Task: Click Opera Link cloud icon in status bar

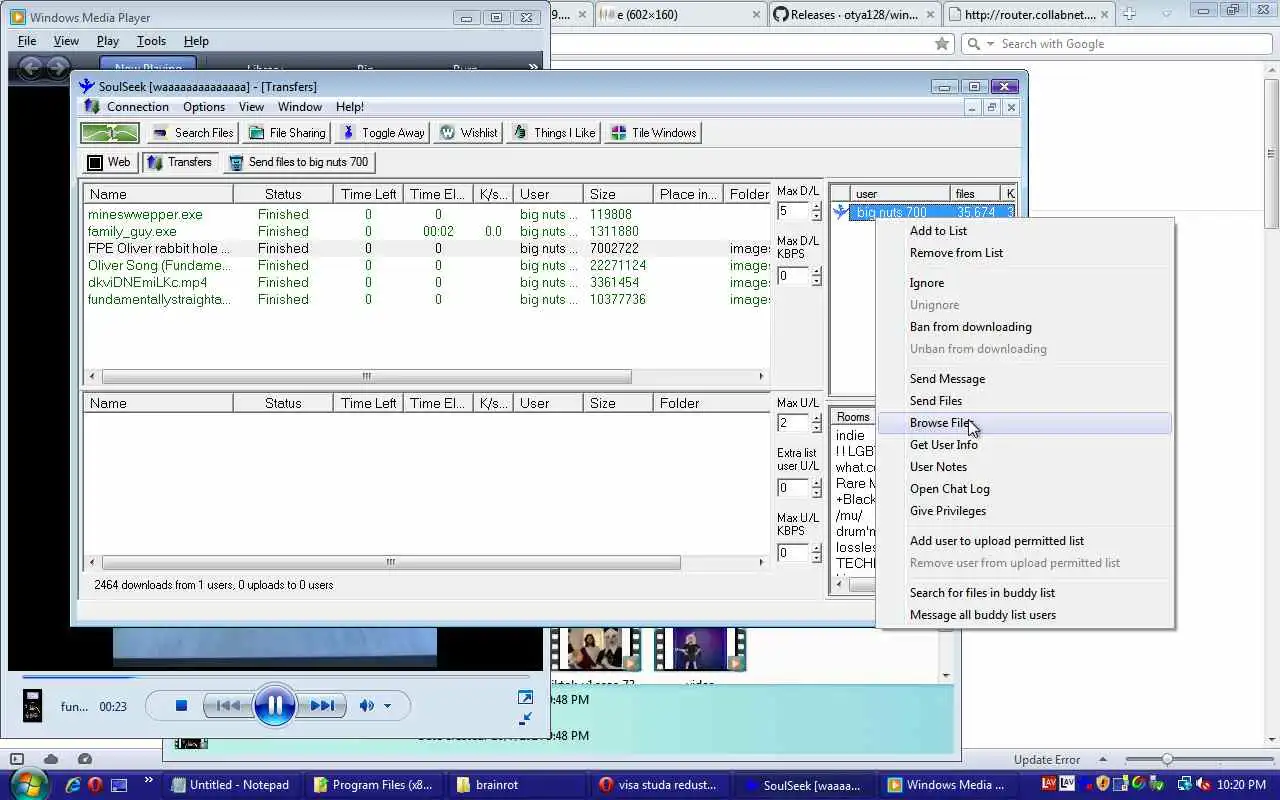Action: [51, 760]
